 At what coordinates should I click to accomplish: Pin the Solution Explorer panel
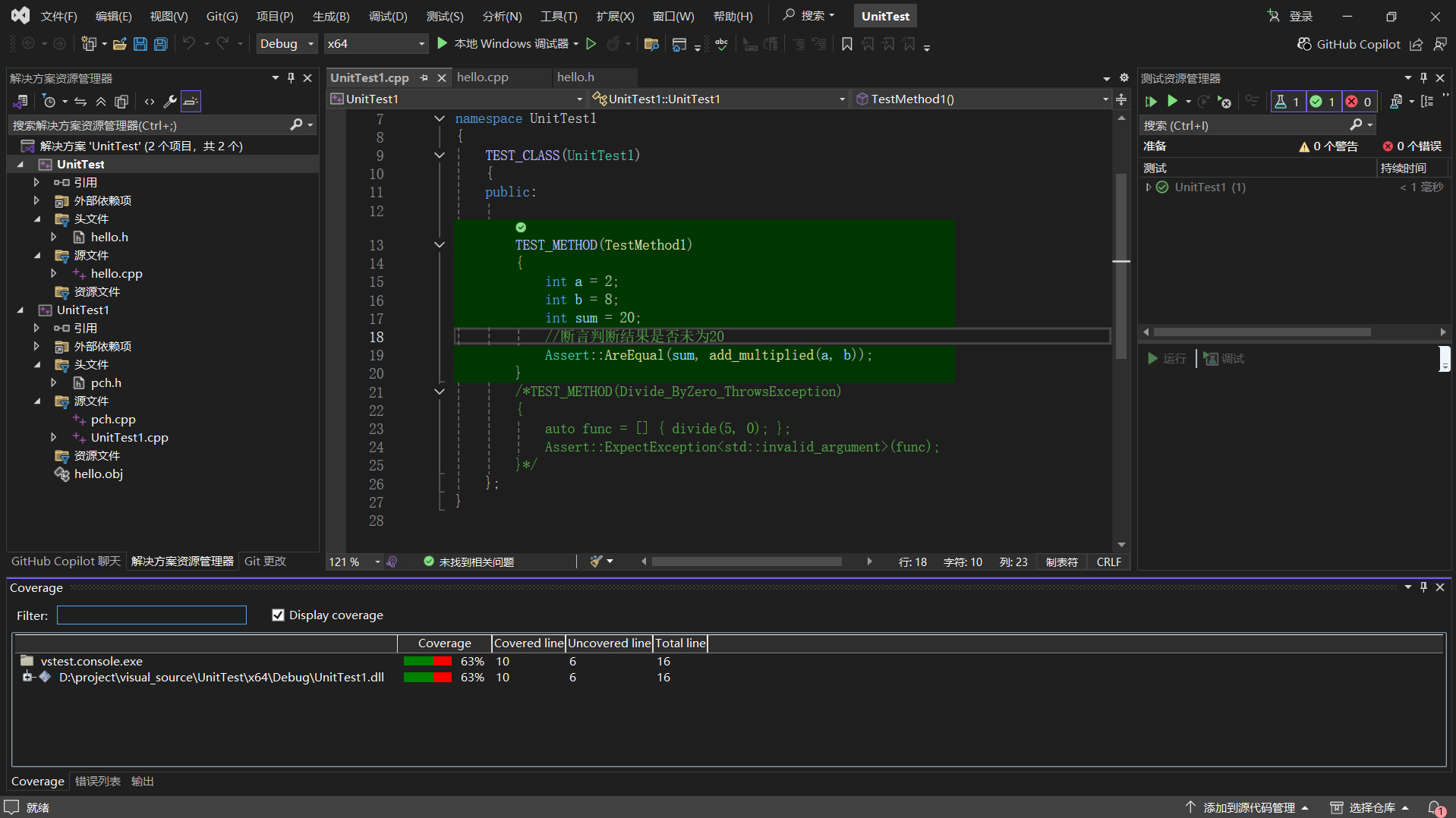(291, 77)
